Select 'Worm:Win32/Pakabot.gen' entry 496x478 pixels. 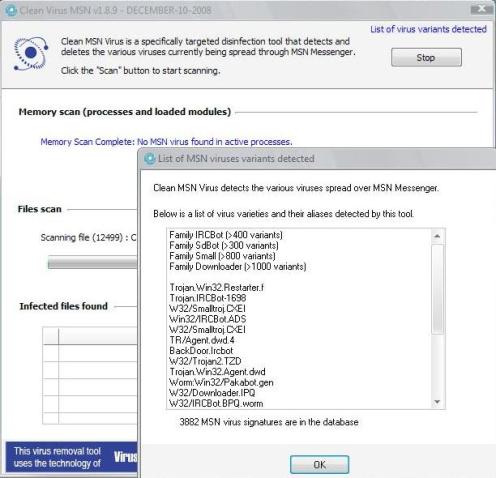(x=221, y=382)
